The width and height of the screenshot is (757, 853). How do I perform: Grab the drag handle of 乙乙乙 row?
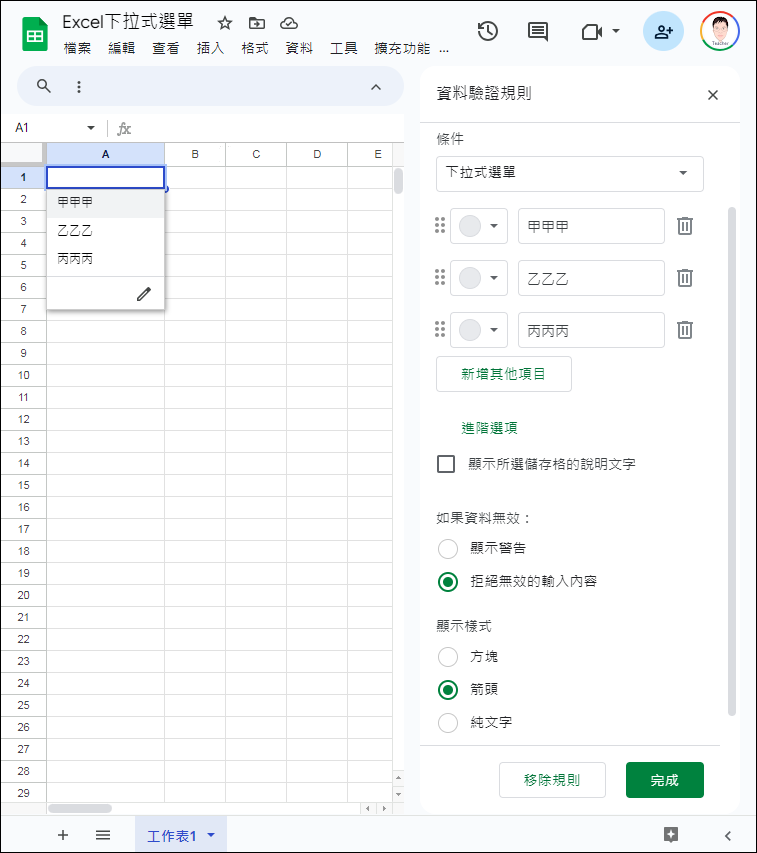pos(440,277)
